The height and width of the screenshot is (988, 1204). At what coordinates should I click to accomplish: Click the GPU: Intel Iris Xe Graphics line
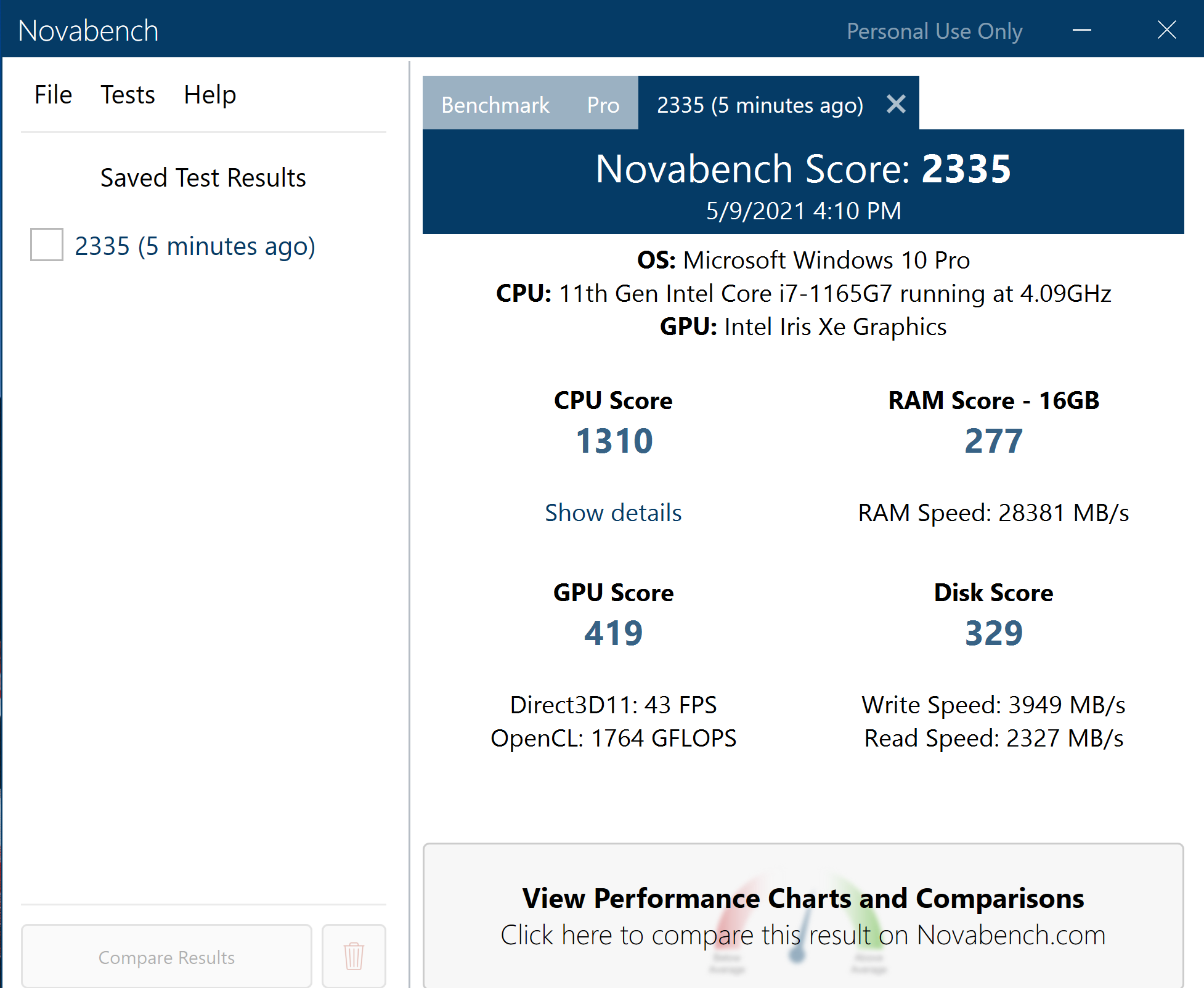pos(803,326)
